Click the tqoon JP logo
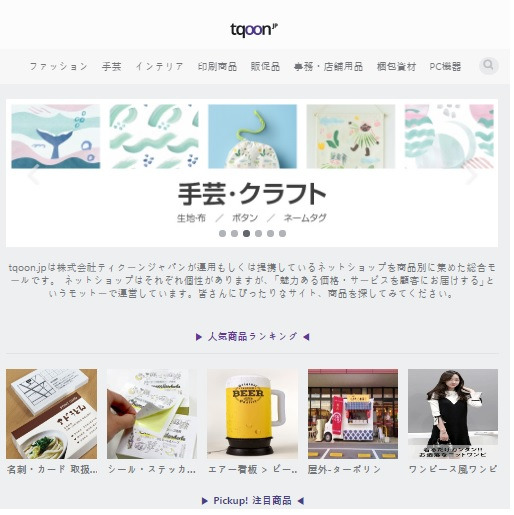This screenshot has height=515, width=514. coord(254,30)
